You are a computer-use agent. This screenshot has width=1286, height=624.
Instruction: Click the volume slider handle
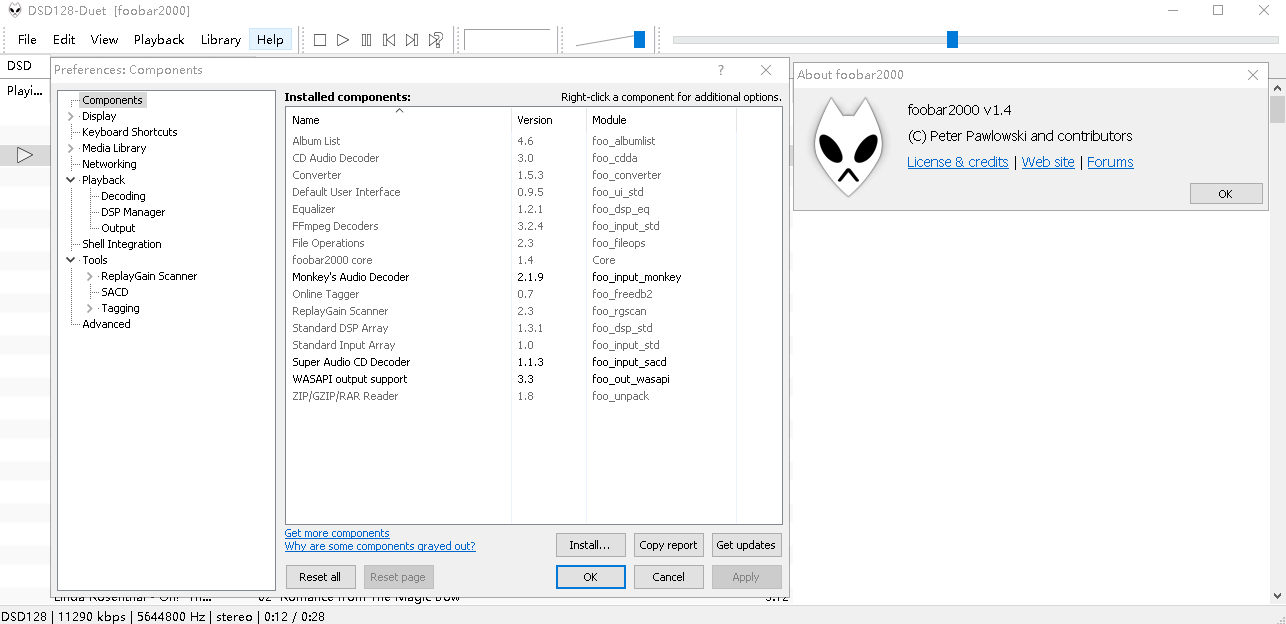point(639,40)
